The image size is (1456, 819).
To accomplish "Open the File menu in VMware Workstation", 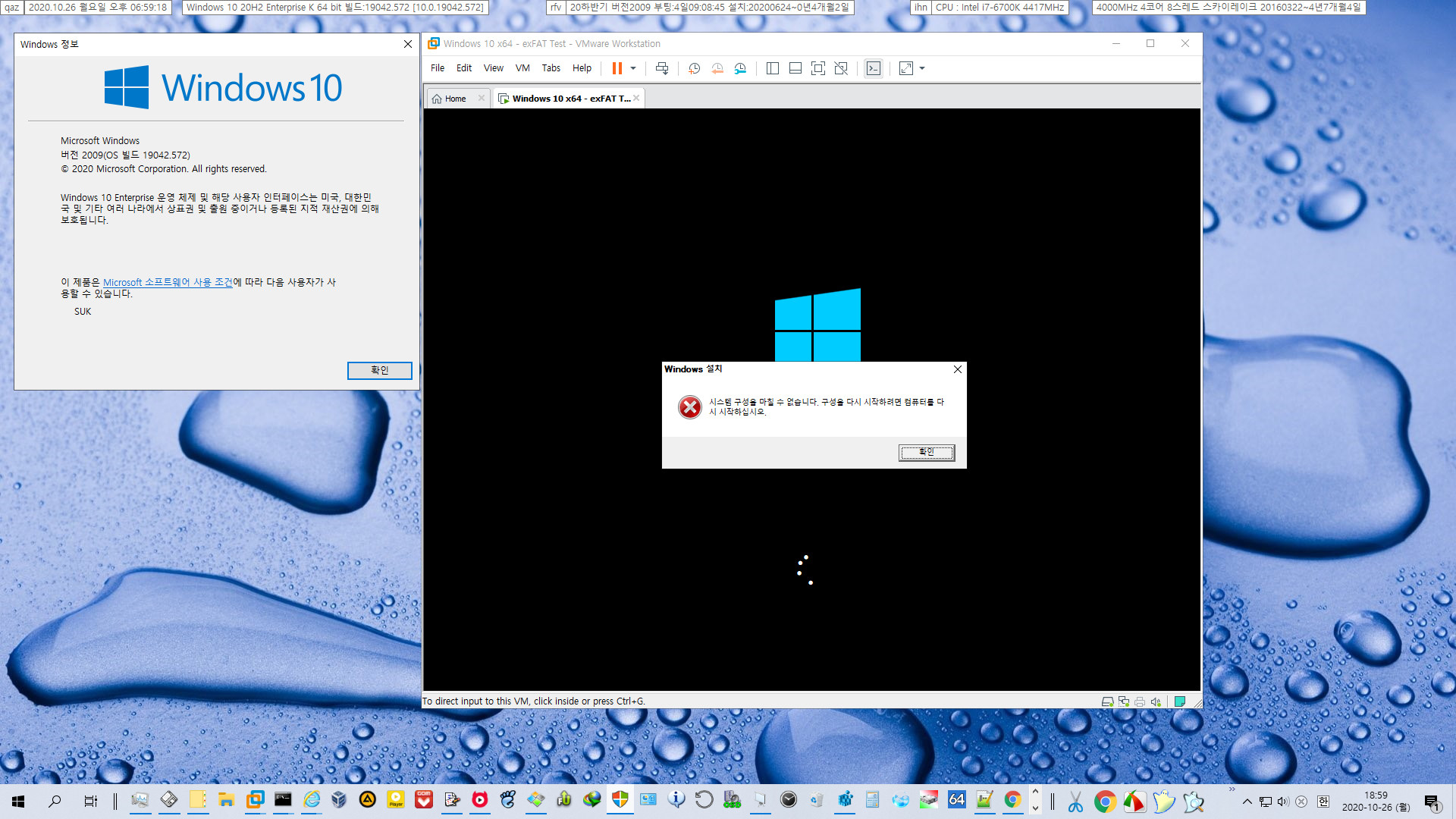I will pyautogui.click(x=438, y=68).
